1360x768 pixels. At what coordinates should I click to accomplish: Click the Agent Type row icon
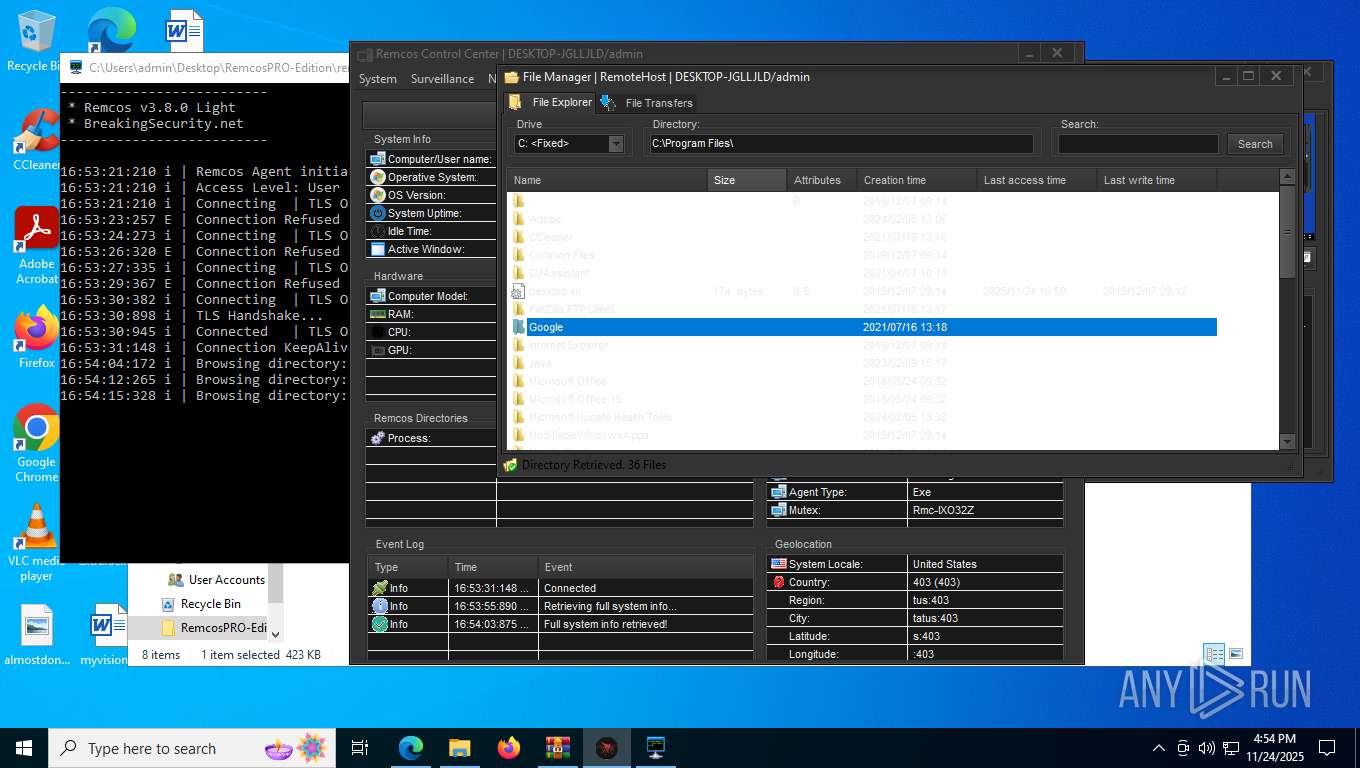(778, 492)
